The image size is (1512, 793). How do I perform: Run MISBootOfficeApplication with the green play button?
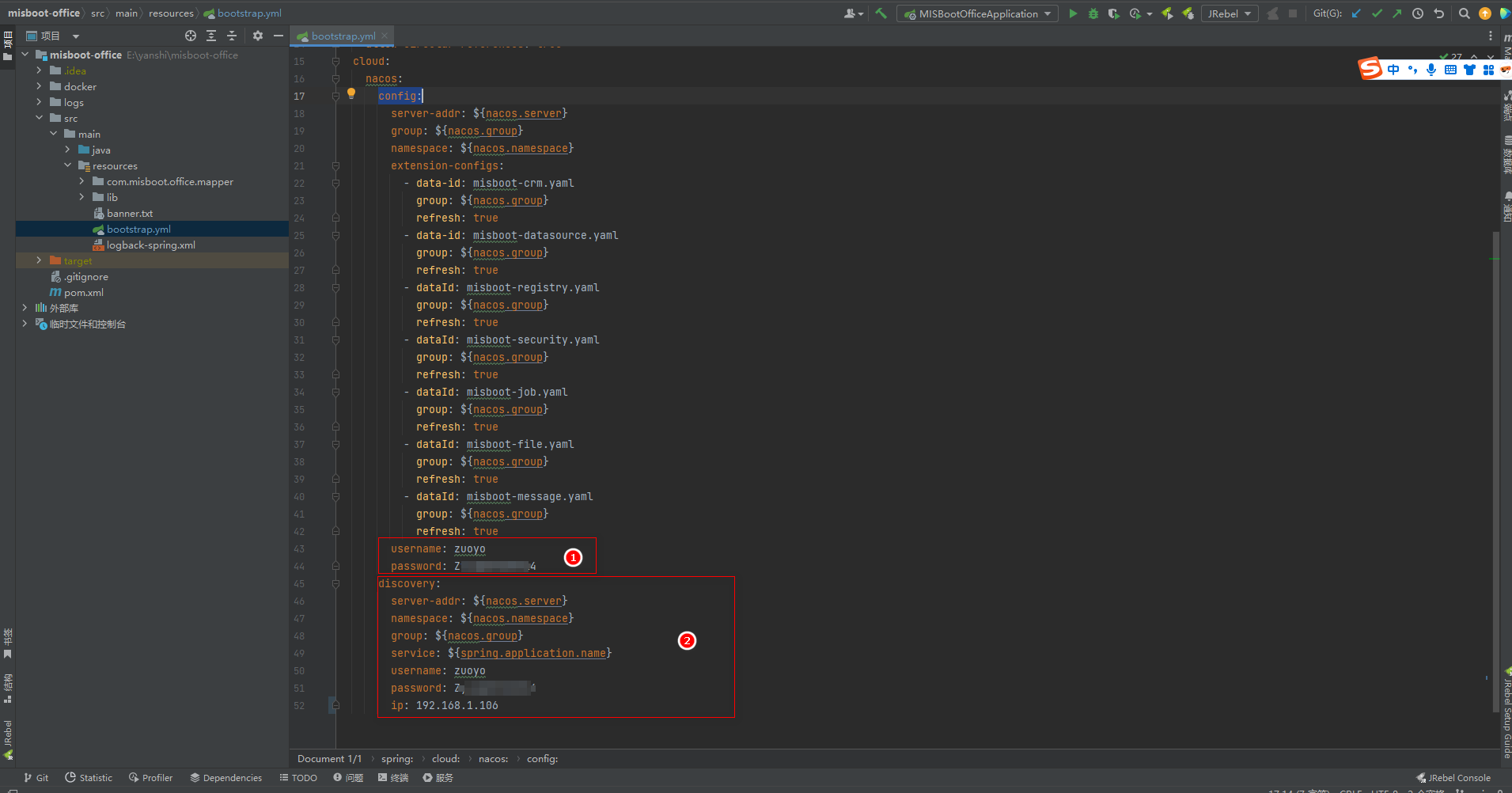(x=1073, y=13)
